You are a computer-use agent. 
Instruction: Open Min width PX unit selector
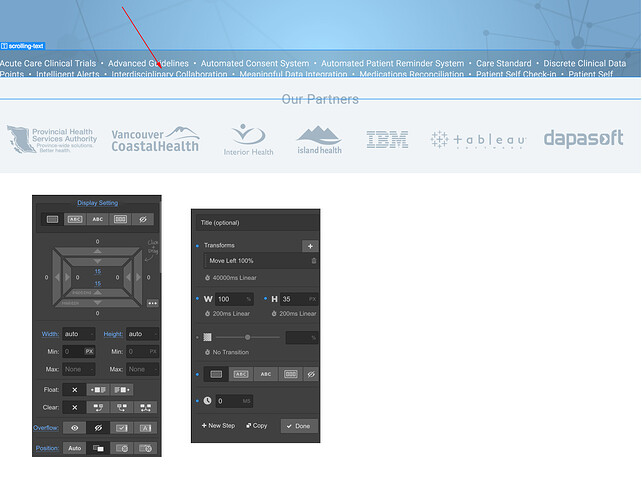point(89,351)
